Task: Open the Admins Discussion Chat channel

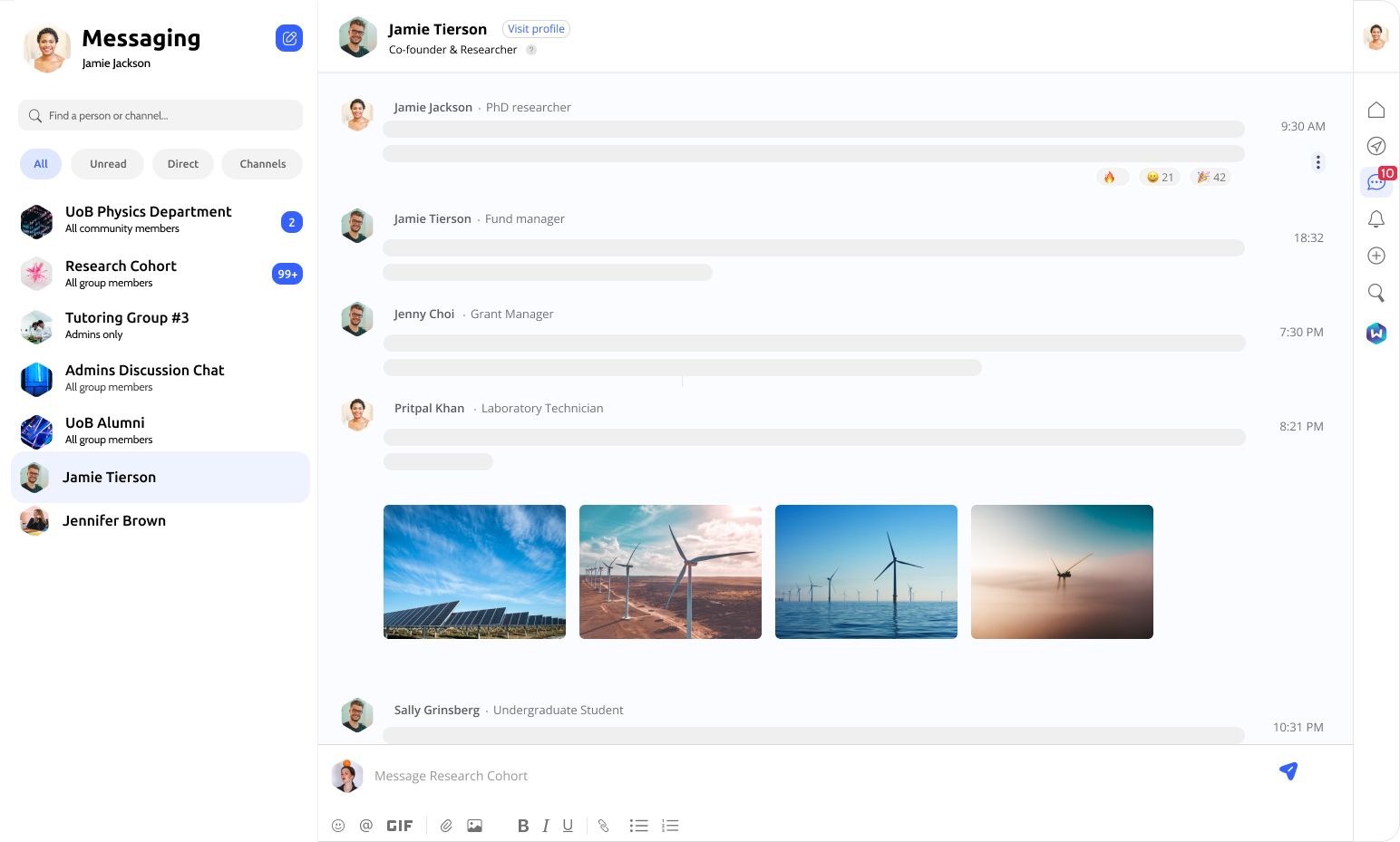Action: (x=160, y=378)
